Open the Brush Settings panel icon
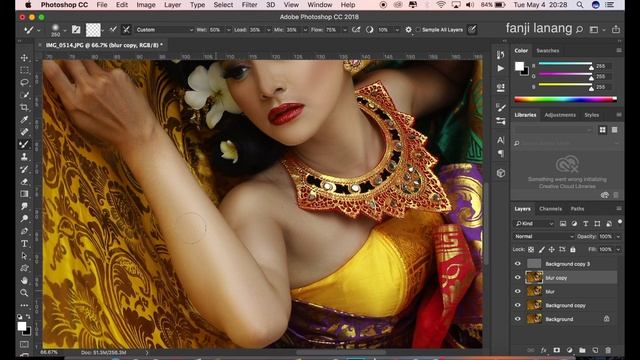The width and height of the screenshot is (640, 360). tap(76, 29)
